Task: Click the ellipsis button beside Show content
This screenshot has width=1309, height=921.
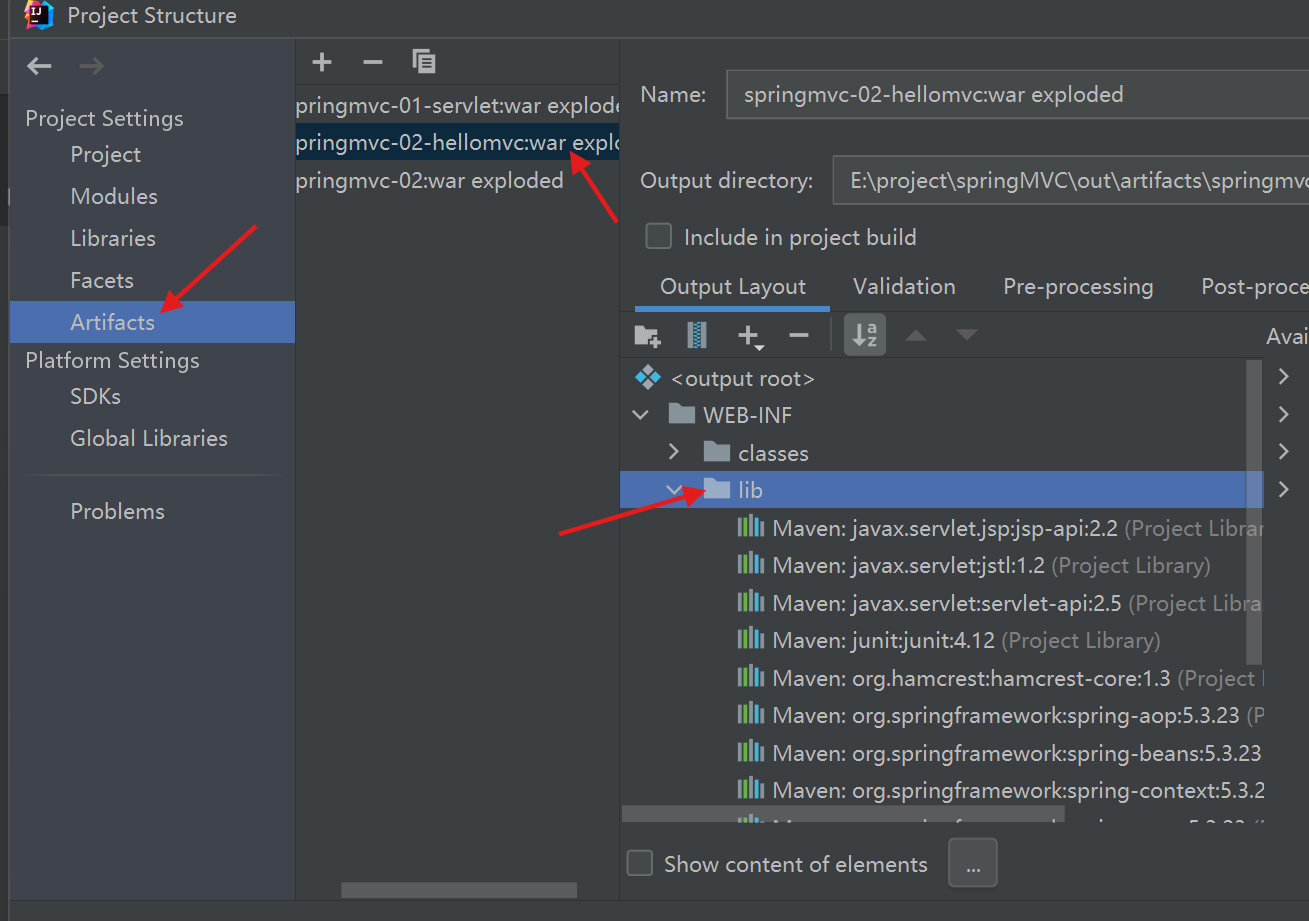Action: point(973,863)
